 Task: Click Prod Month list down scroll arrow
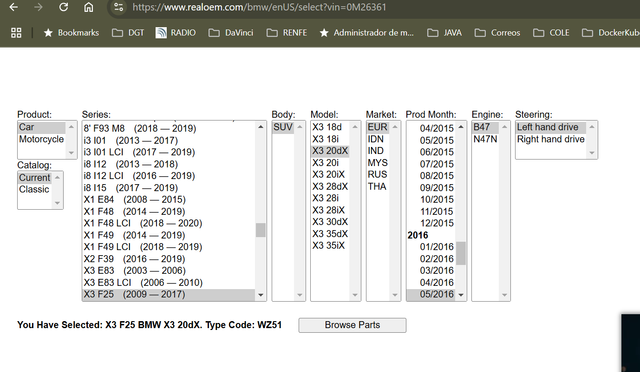click(x=461, y=295)
